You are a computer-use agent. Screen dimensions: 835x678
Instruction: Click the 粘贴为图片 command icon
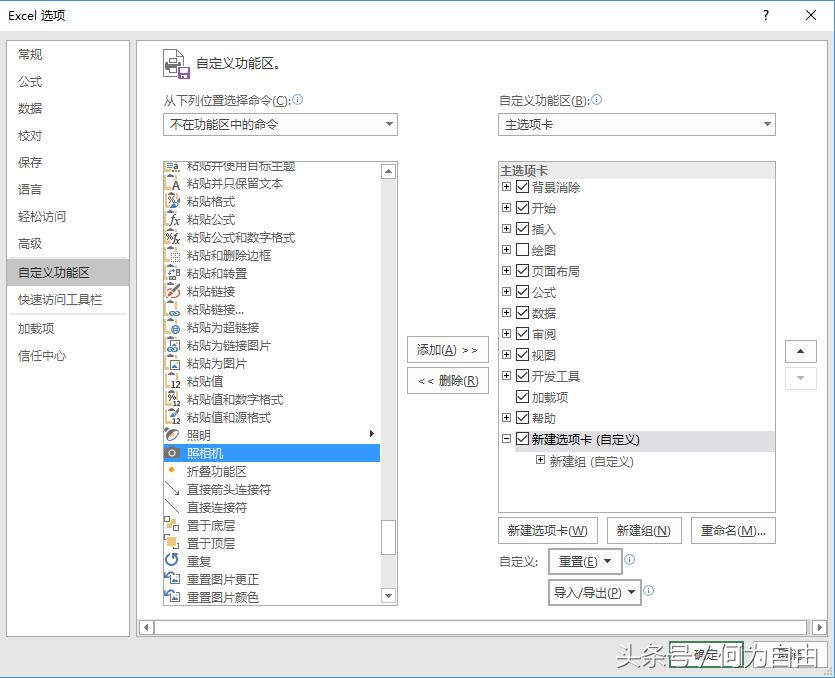coord(172,363)
